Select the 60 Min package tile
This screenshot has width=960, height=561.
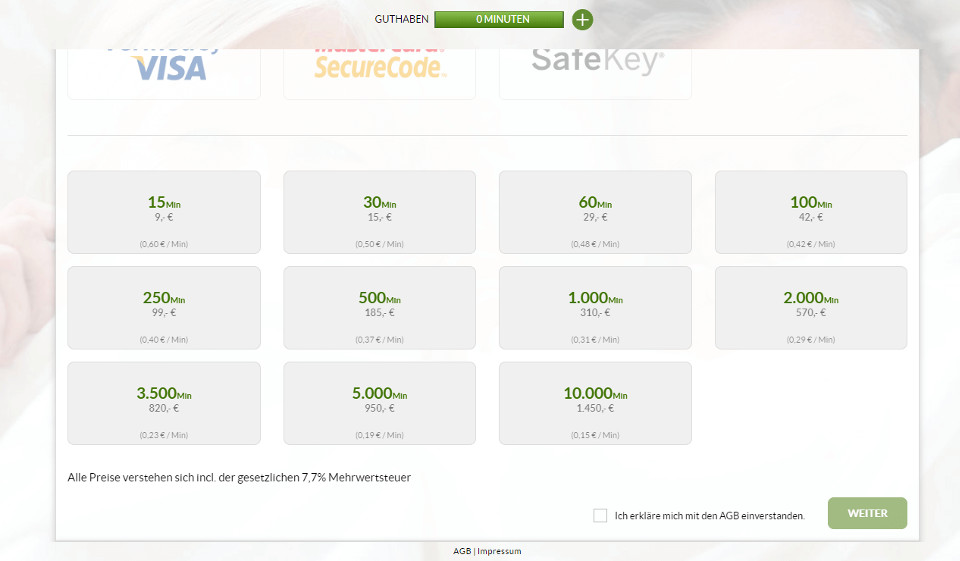595,212
